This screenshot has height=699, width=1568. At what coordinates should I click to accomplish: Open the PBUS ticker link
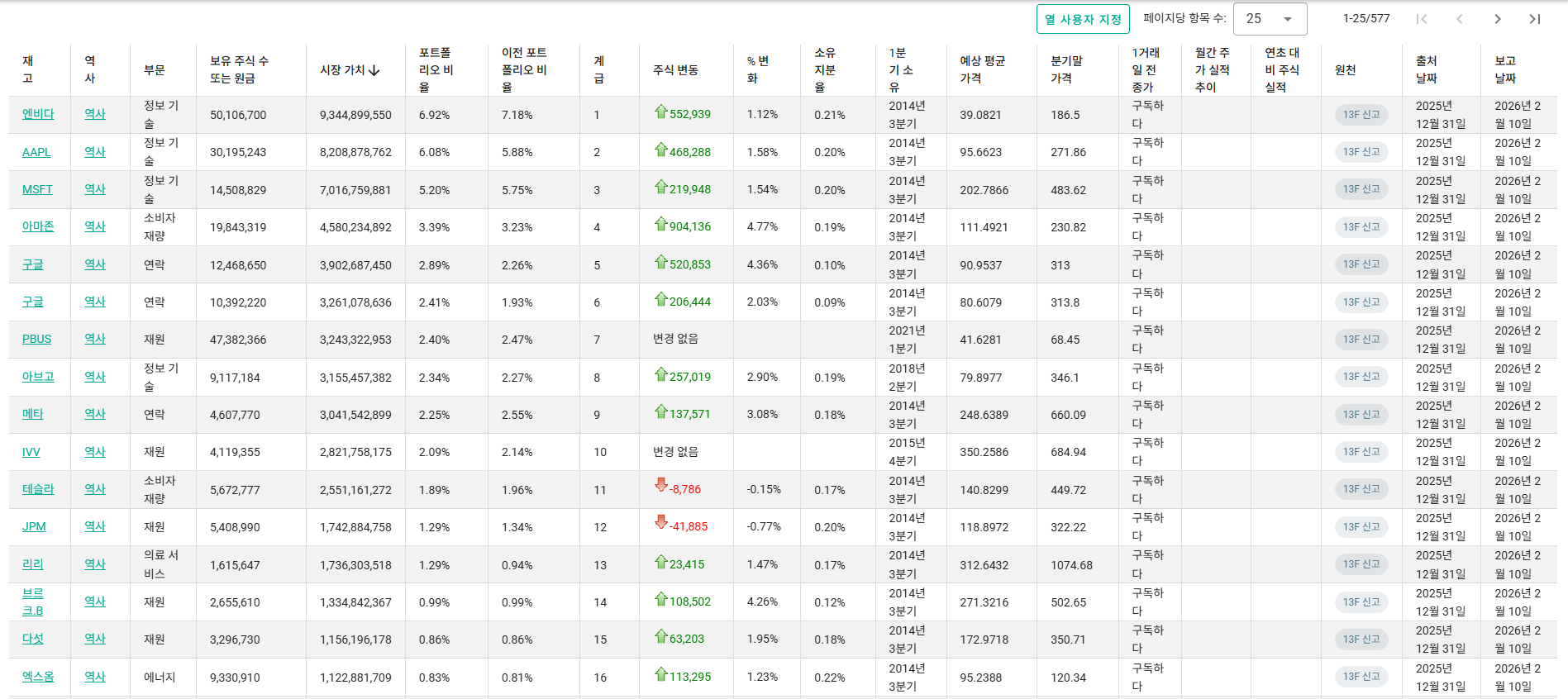point(36,339)
